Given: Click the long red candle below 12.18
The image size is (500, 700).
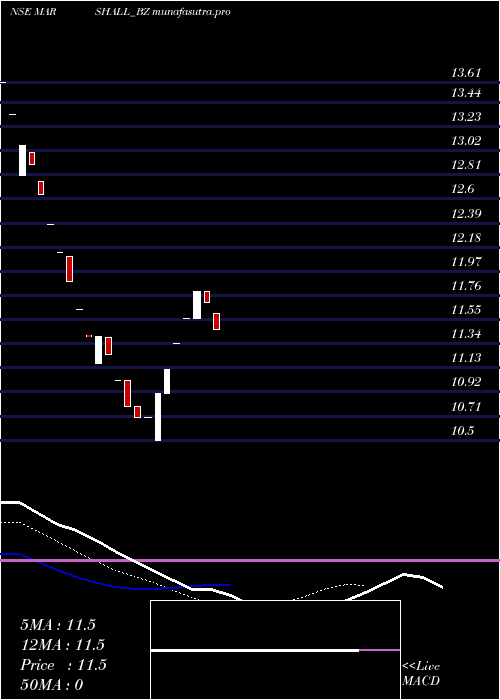Looking at the screenshot, I should point(70,269).
